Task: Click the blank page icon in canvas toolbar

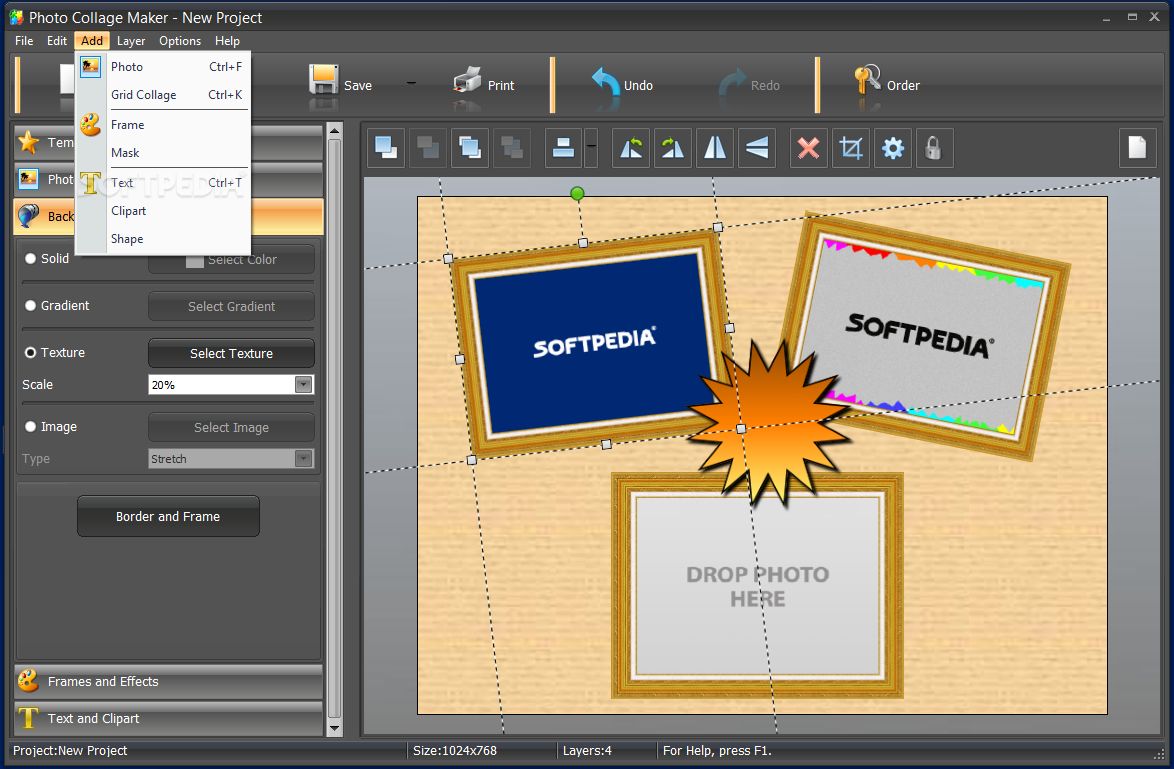Action: 1137,148
